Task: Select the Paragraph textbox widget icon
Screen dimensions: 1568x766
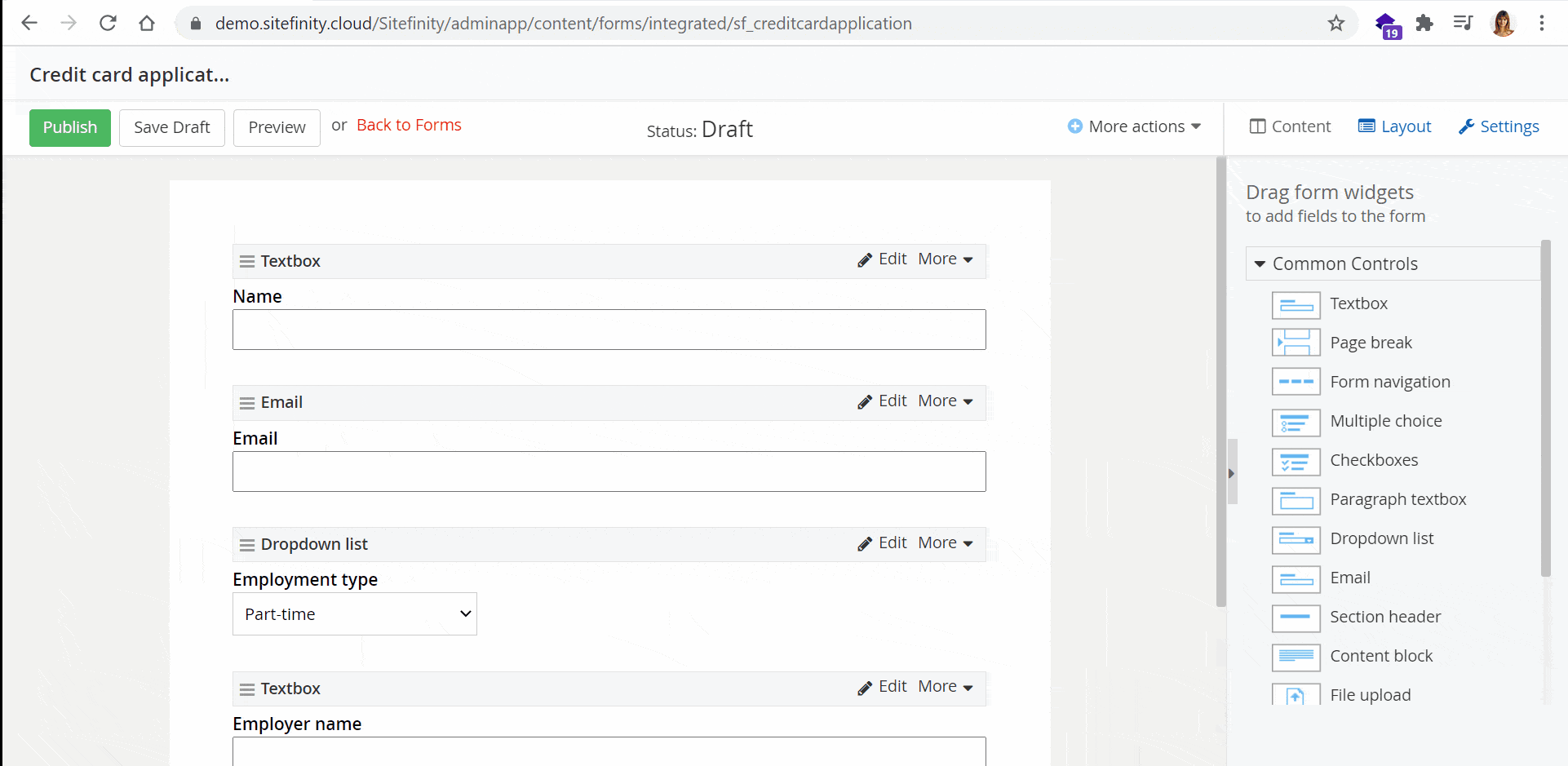Action: click(1296, 501)
